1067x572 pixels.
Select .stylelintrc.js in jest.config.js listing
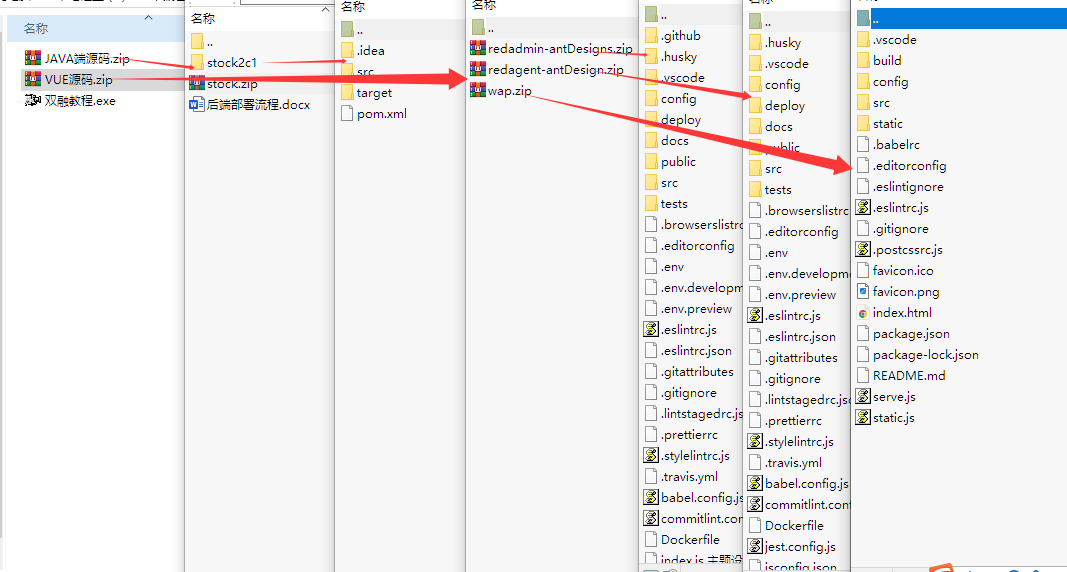pyautogui.click(x=791, y=441)
